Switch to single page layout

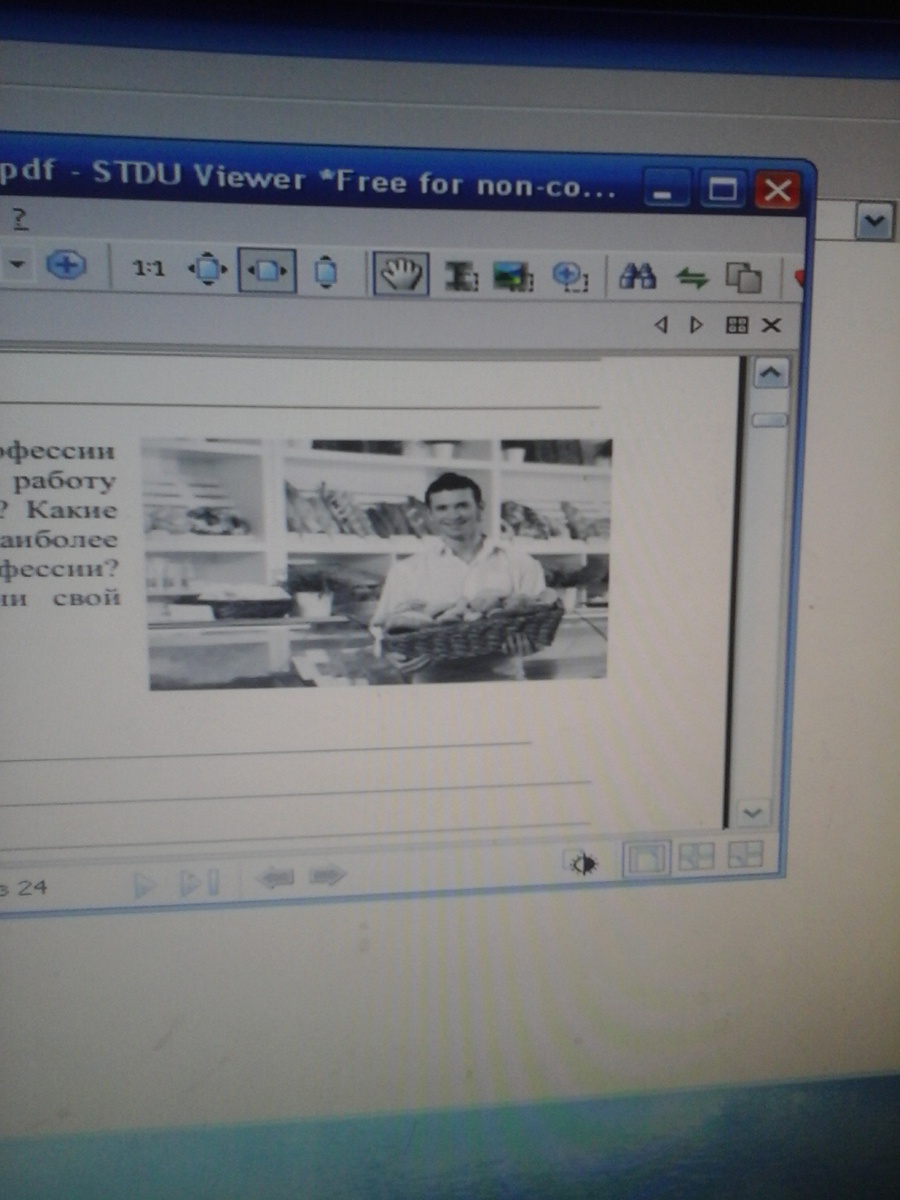point(646,860)
